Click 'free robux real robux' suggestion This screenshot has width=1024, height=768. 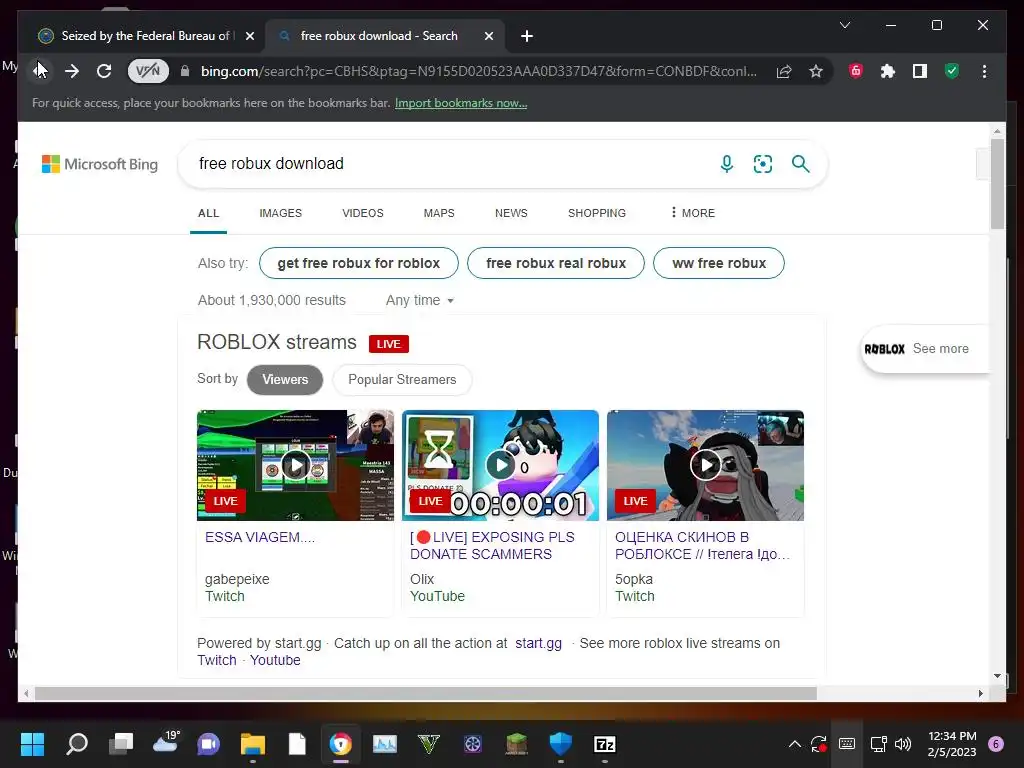pos(556,263)
